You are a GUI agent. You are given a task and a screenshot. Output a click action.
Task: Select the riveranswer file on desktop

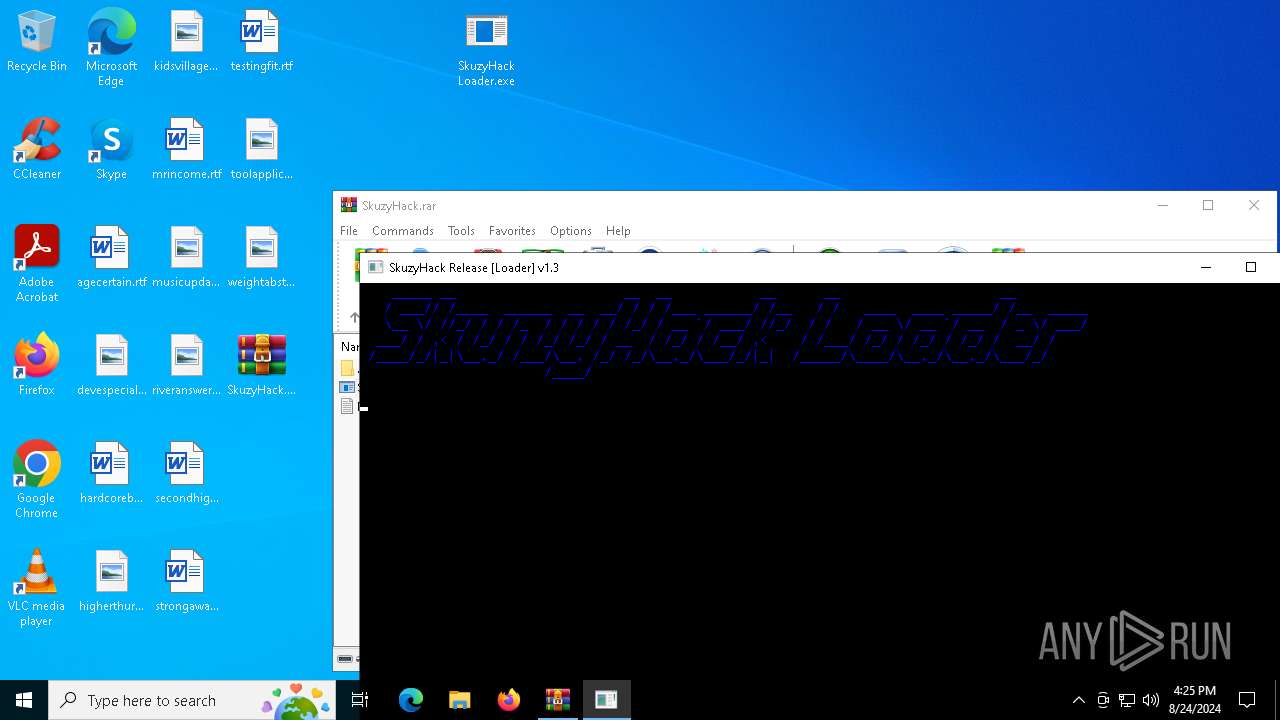click(186, 366)
